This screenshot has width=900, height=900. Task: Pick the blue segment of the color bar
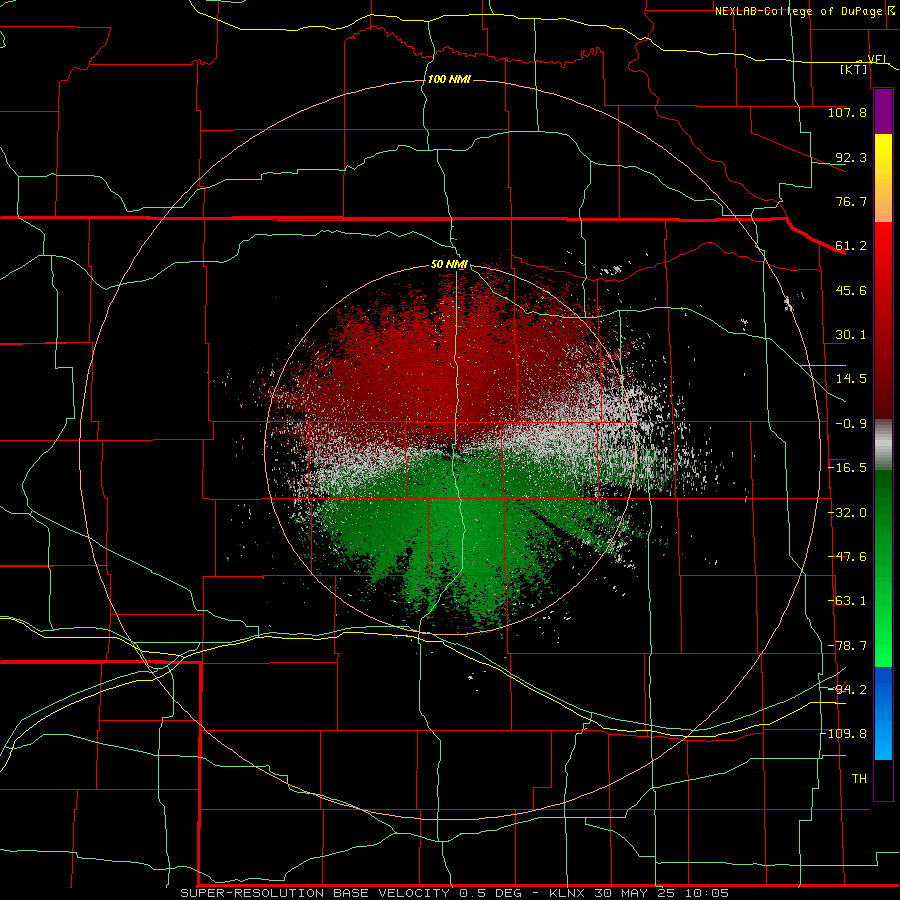click(883, 713)
